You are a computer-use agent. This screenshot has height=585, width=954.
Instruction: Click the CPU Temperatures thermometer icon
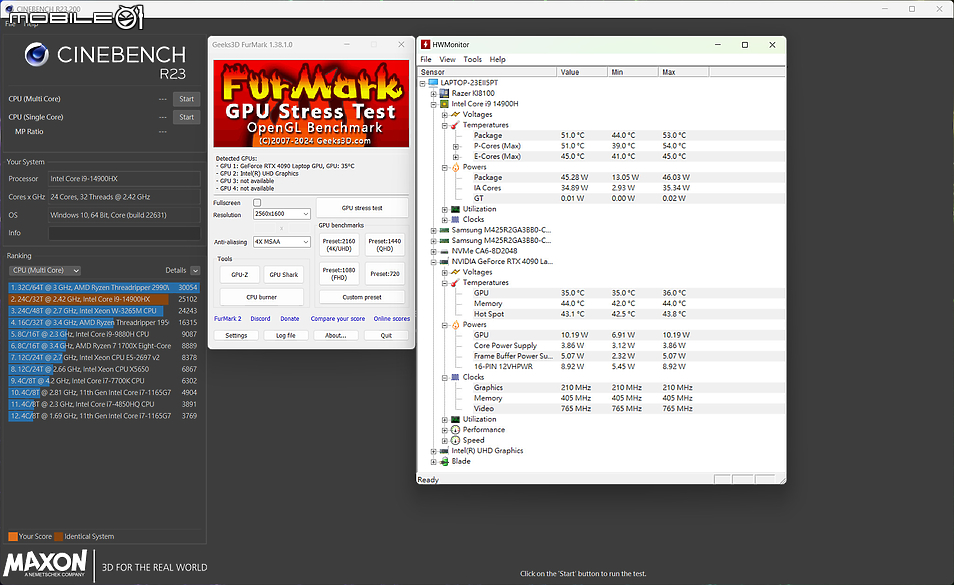[x=455, y=125]
